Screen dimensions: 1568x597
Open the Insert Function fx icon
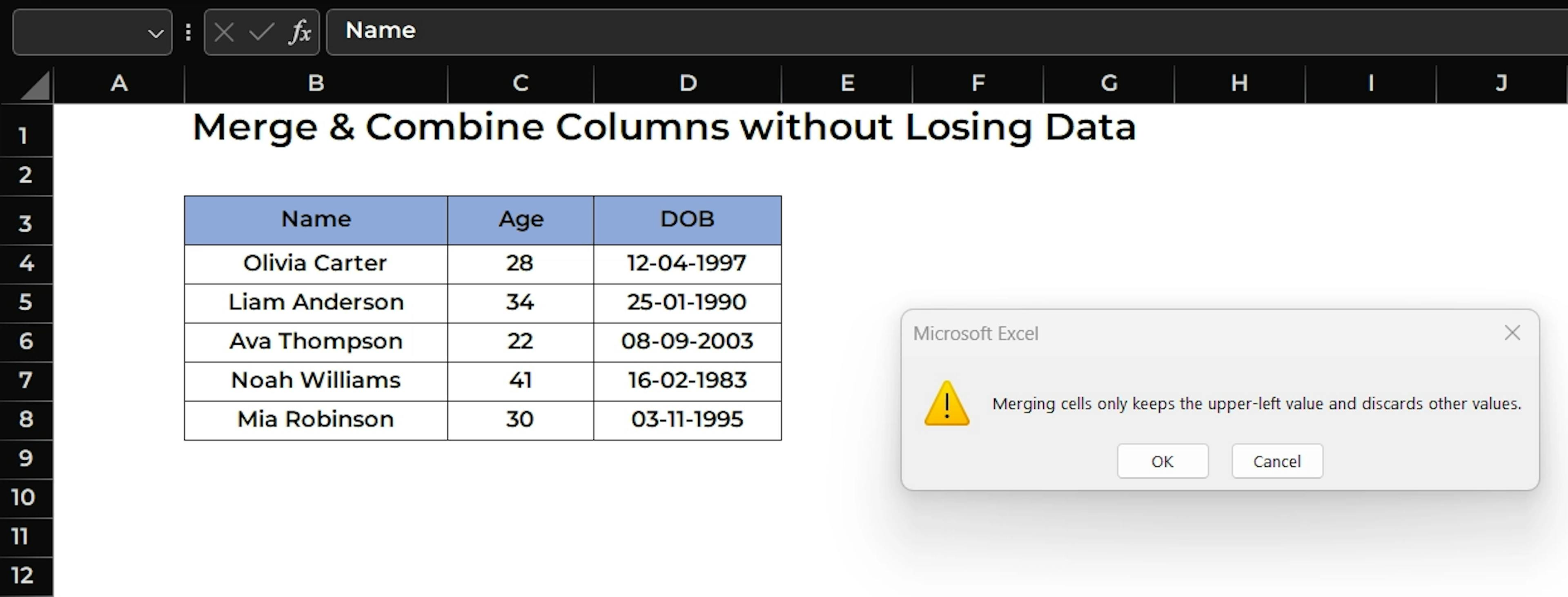click(x=299, y=32)
